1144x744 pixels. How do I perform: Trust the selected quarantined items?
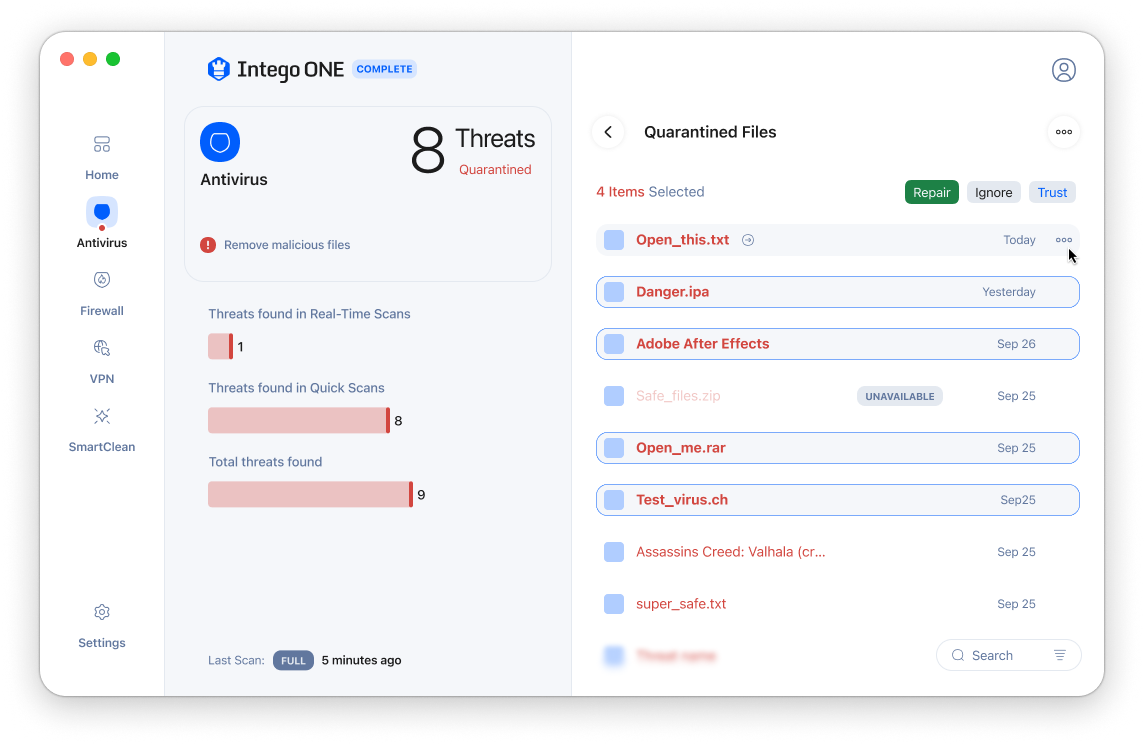1052,193
